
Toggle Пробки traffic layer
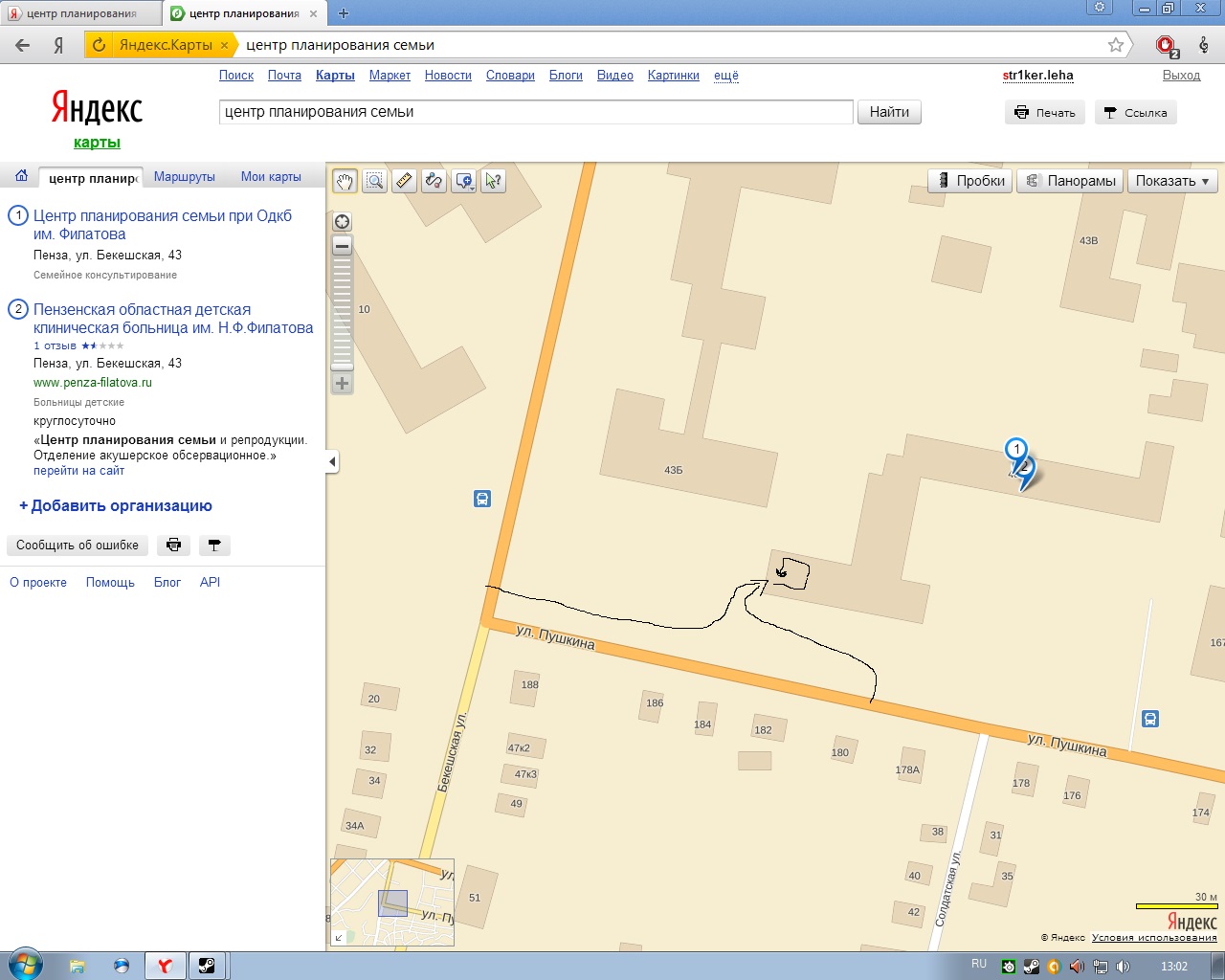970,181
